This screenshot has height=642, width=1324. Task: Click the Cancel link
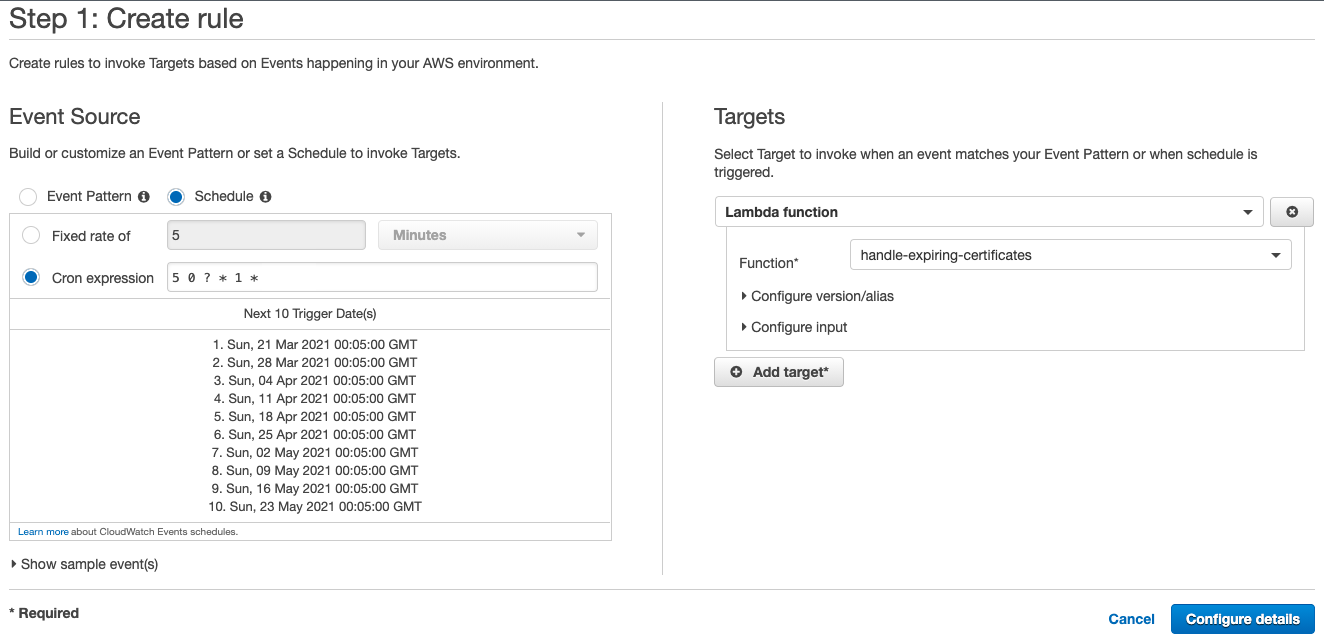tap(1131, 618)
